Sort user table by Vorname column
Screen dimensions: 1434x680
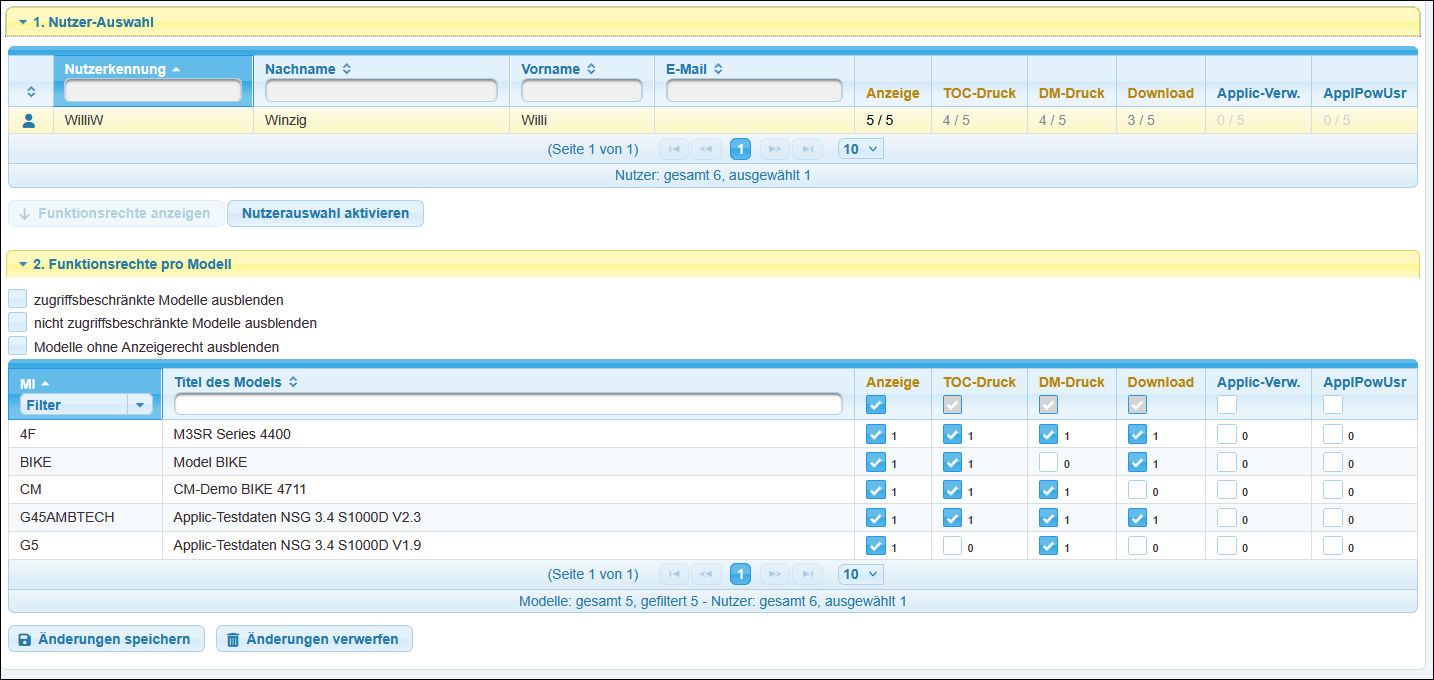click(591, 69)
